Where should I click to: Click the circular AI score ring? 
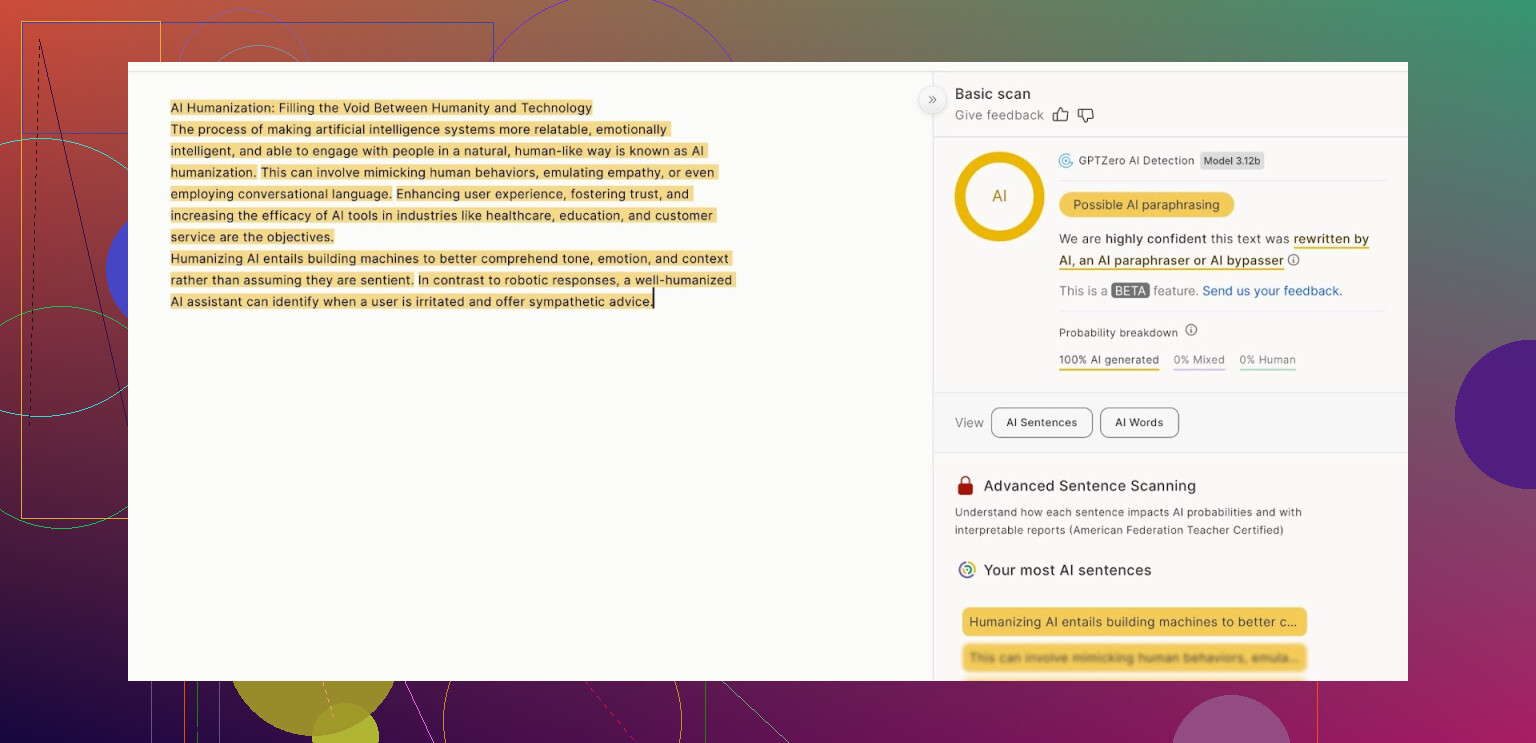tap(999, 196)
